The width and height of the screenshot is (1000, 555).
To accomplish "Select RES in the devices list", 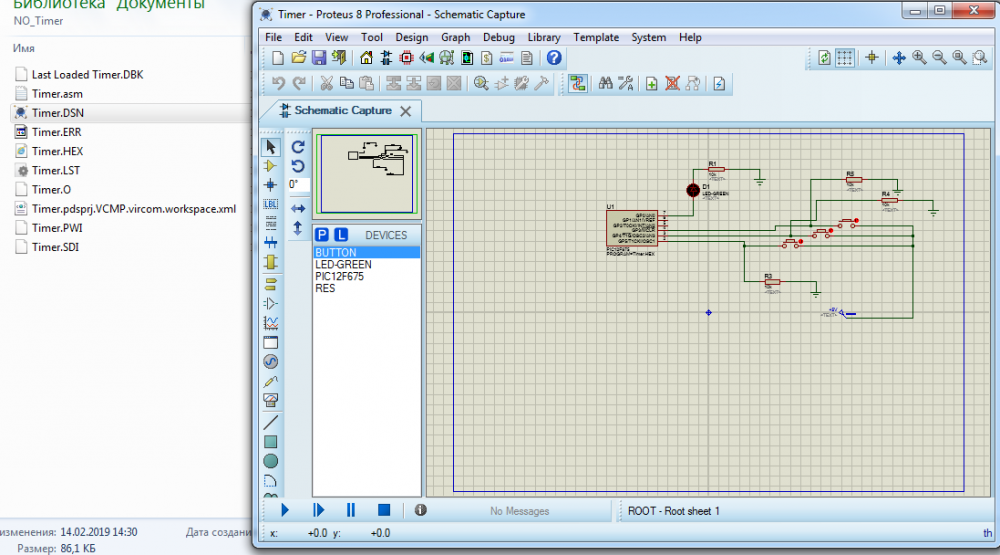I will pyautogui.click(x=367, y=288).
